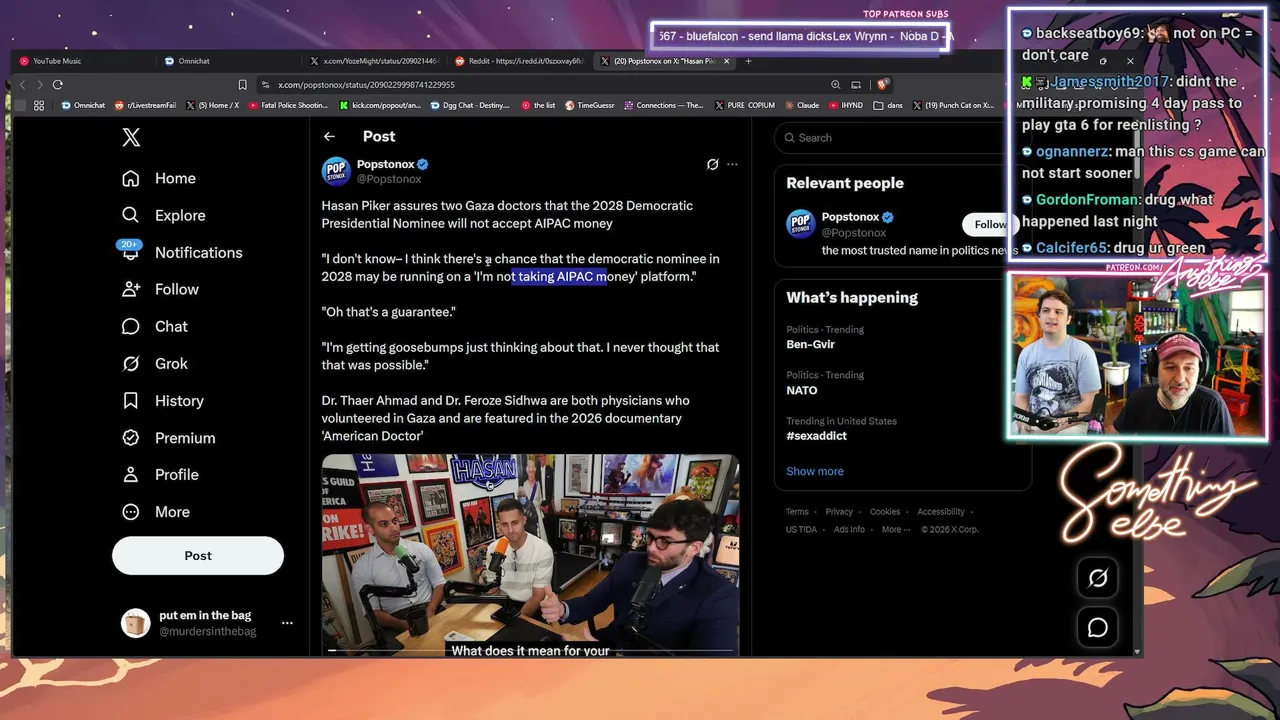Go to Profile in the sidebar
1280x720 pixels.
click(160, 474)
